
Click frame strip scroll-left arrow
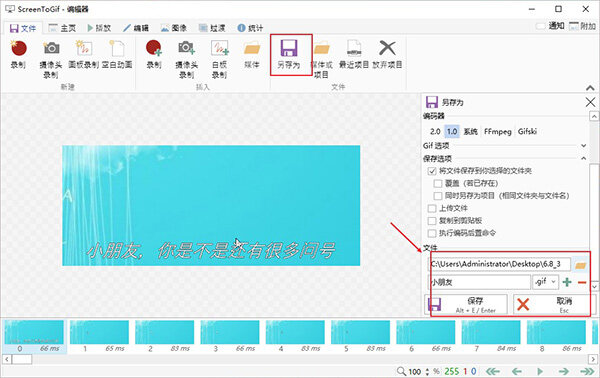tap(7, 359)
